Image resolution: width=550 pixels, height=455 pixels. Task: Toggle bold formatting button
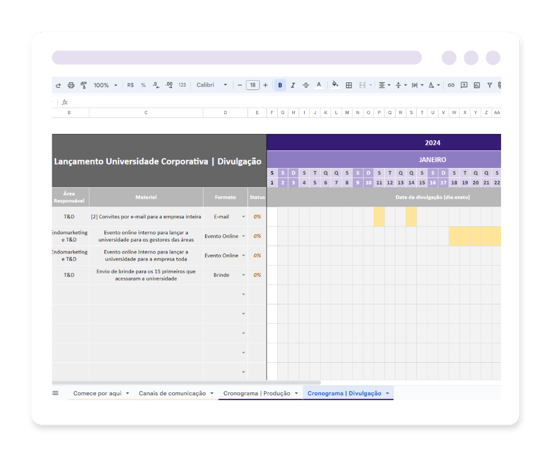pyautogui.click(x=280, y=85)
